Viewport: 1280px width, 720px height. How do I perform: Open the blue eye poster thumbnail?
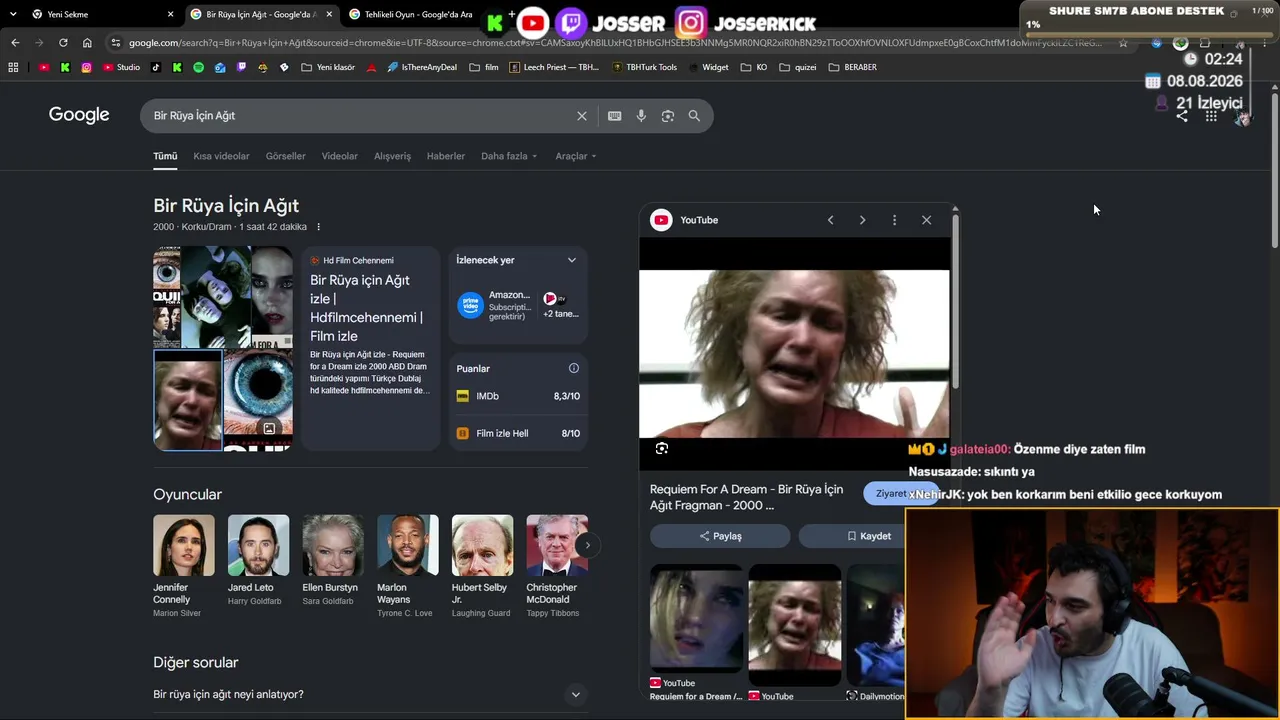point(258,400)
